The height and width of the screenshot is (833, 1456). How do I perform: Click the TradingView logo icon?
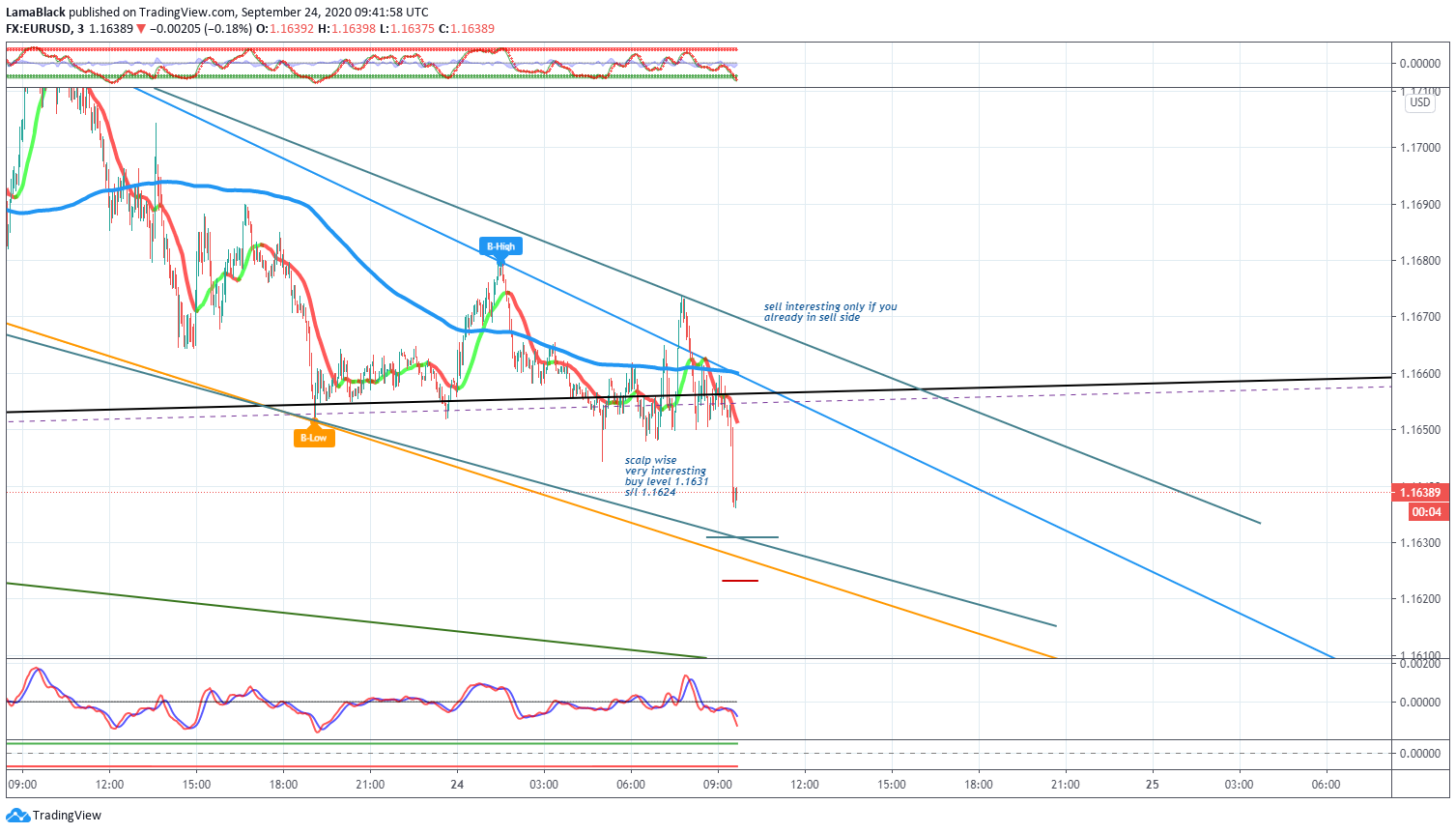pos(17,816)
